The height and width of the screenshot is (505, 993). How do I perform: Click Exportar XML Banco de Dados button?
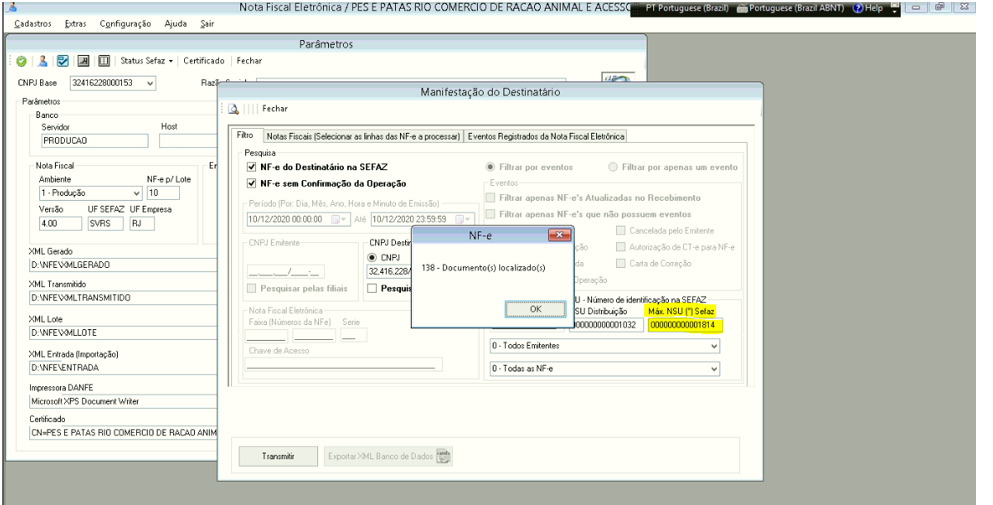coord(388,456)
